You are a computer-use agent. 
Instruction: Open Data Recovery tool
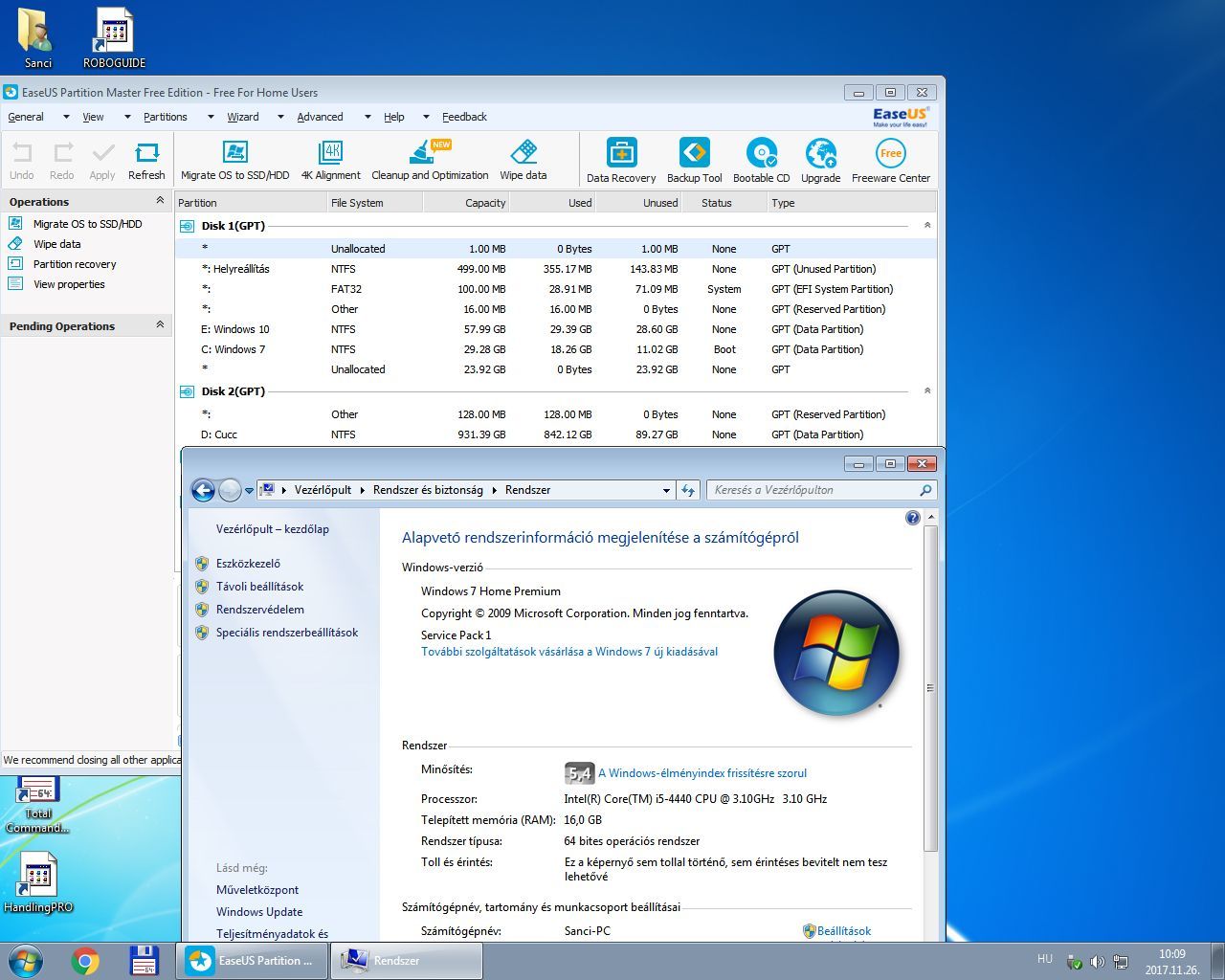(621, 160)
